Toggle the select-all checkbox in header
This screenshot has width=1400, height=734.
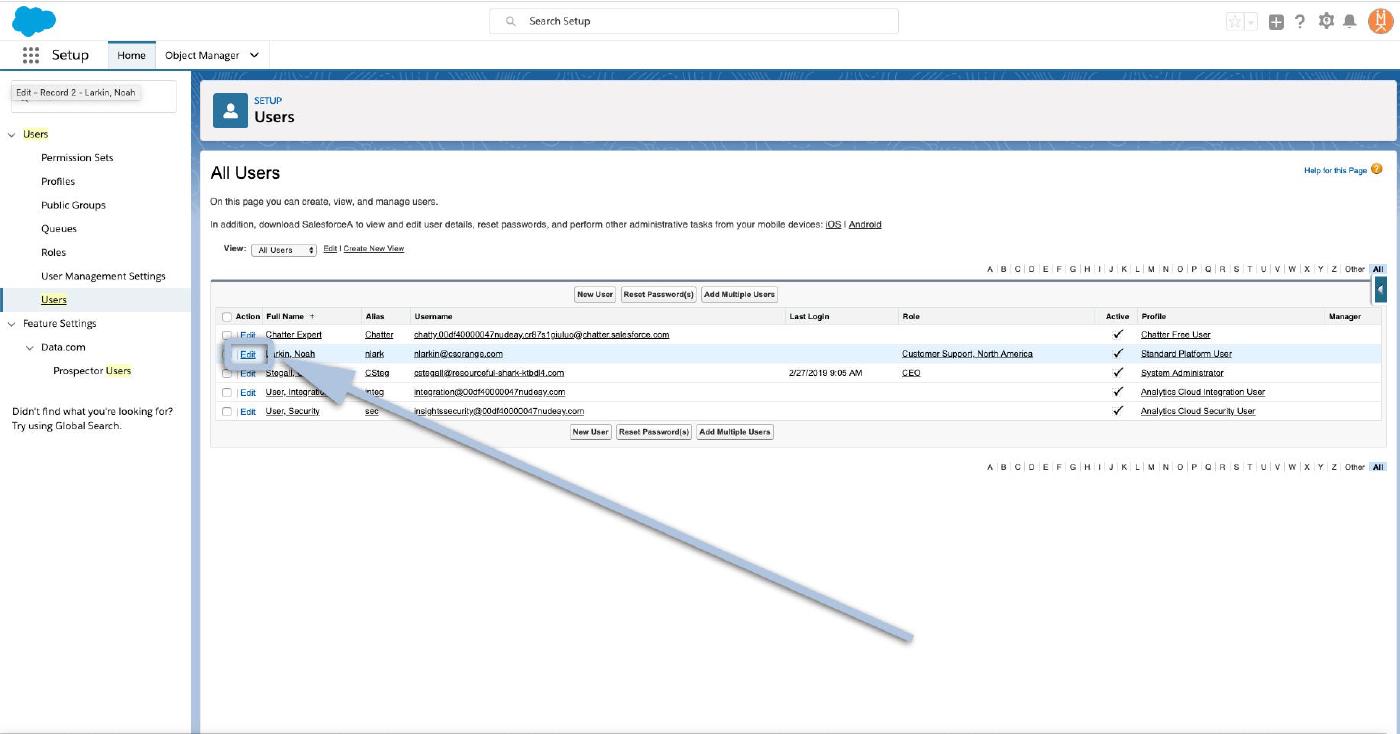coord(227,317)
